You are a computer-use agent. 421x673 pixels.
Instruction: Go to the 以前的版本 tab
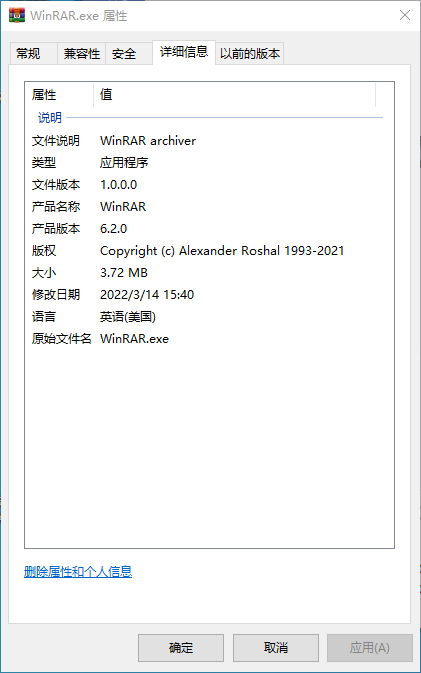[250, 54]
